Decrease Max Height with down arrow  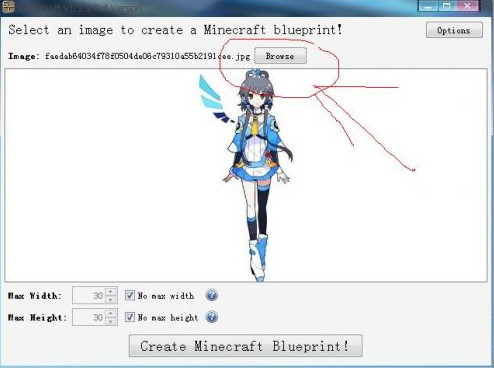[x=110, y=321]
